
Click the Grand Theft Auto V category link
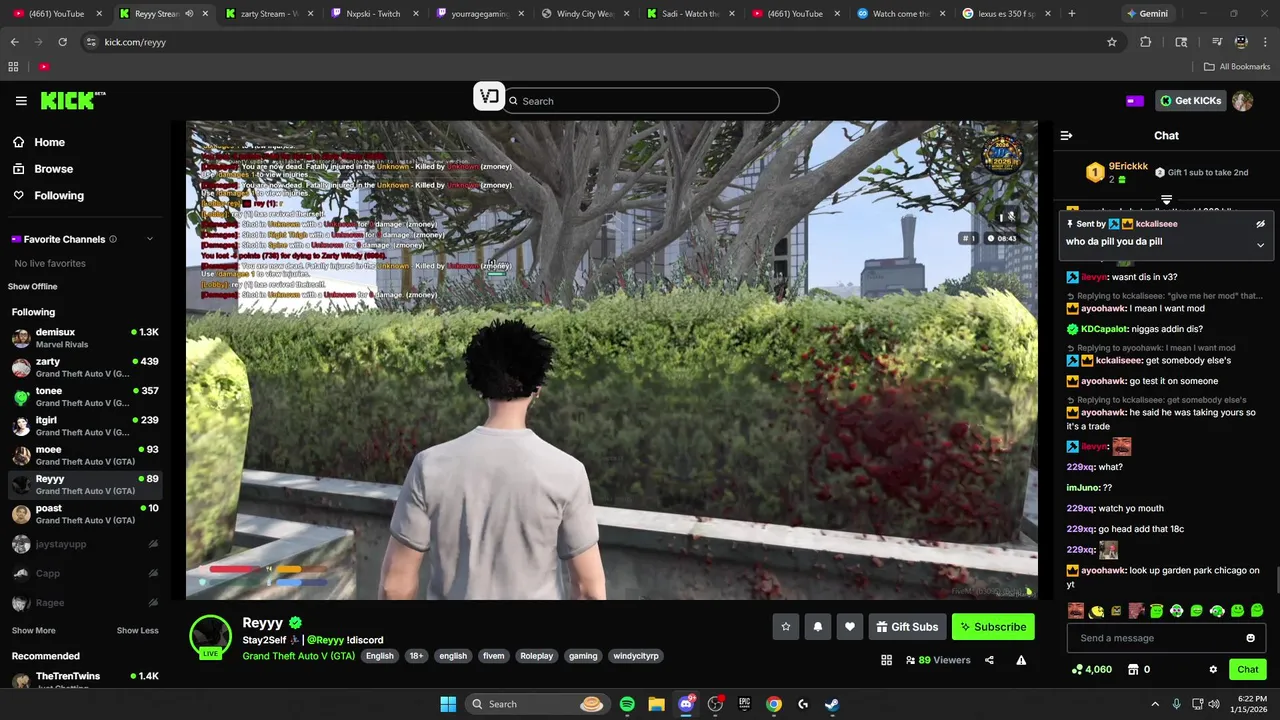point(298,656)
